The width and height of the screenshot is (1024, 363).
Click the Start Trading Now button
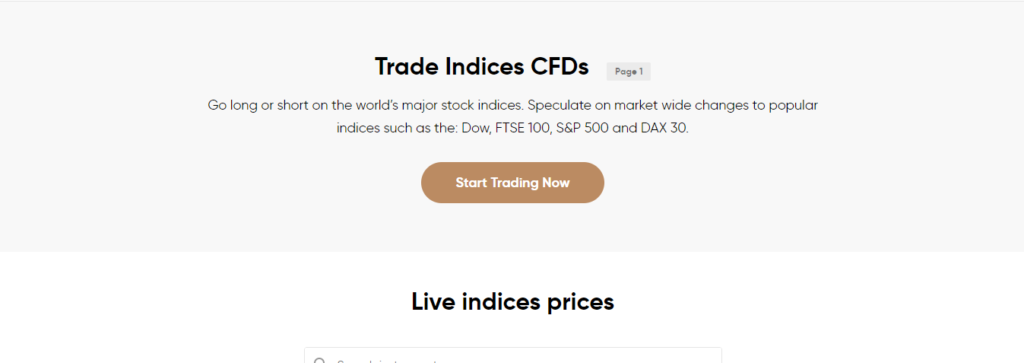(512, 183)
